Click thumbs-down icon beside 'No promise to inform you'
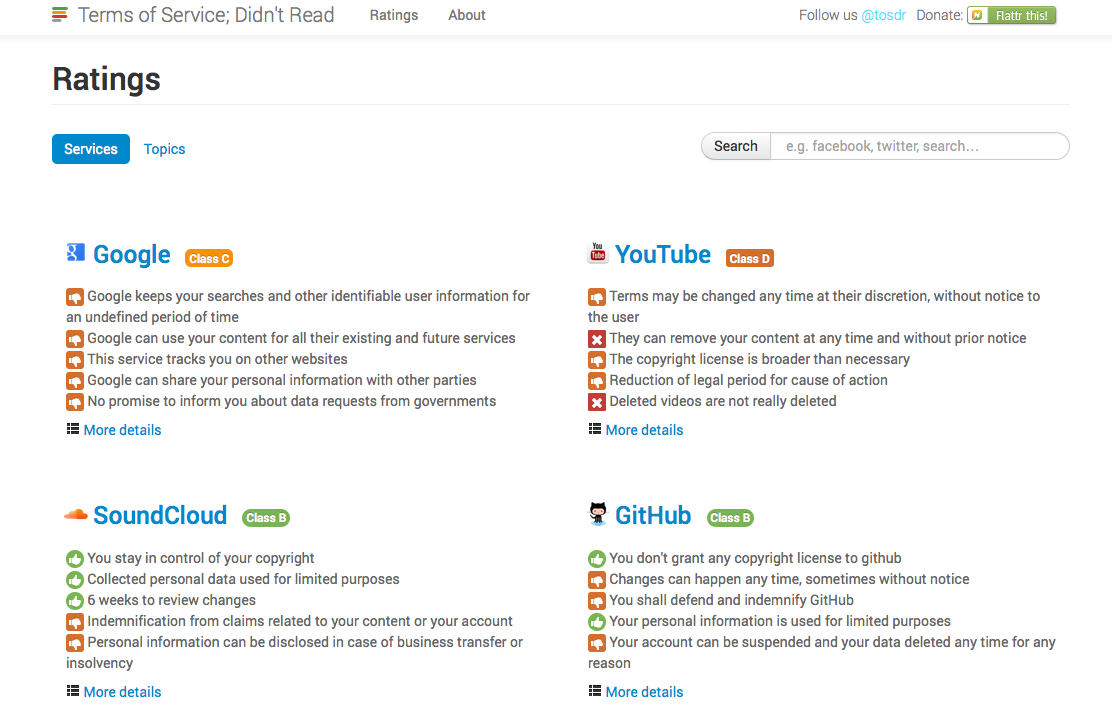This screenshot has width=1112, height=716. [74, 402]
